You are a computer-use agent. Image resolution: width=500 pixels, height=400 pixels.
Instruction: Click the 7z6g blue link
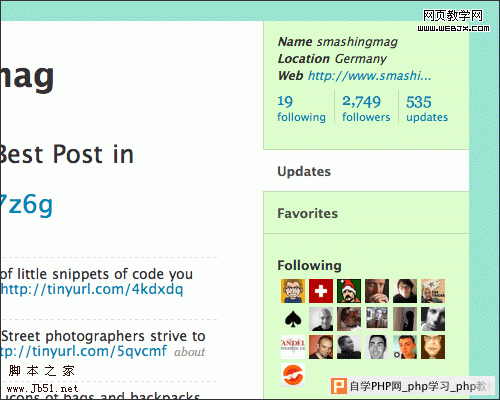[26, 204]
